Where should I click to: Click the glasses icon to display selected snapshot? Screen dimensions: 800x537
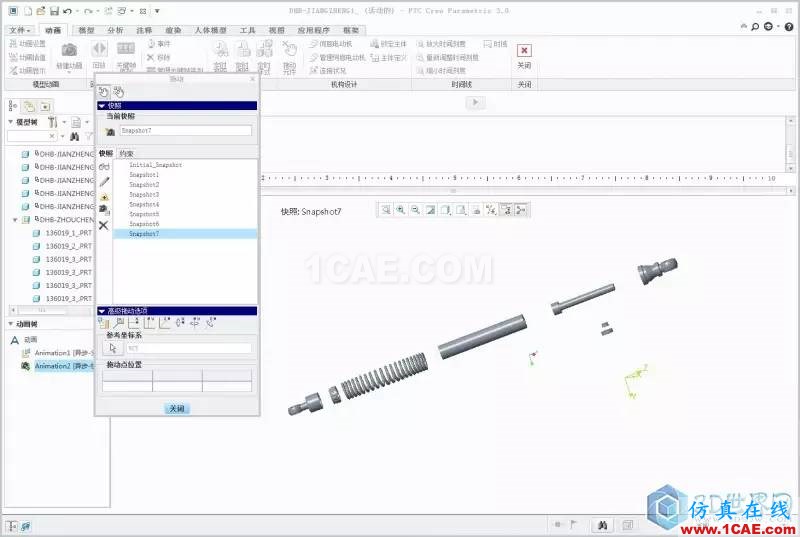(x=104, y=167)
